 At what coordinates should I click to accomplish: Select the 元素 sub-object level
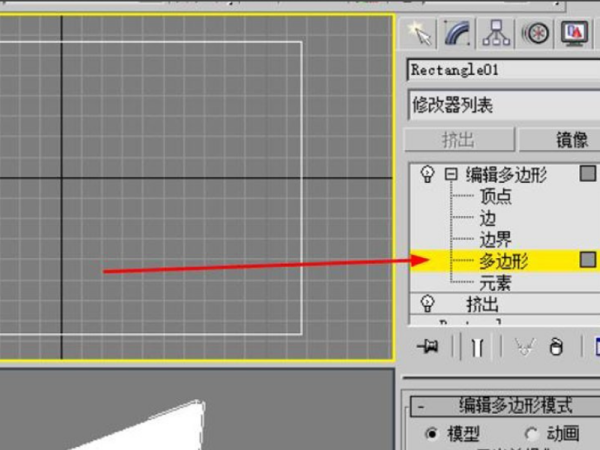tap(496, 283)
